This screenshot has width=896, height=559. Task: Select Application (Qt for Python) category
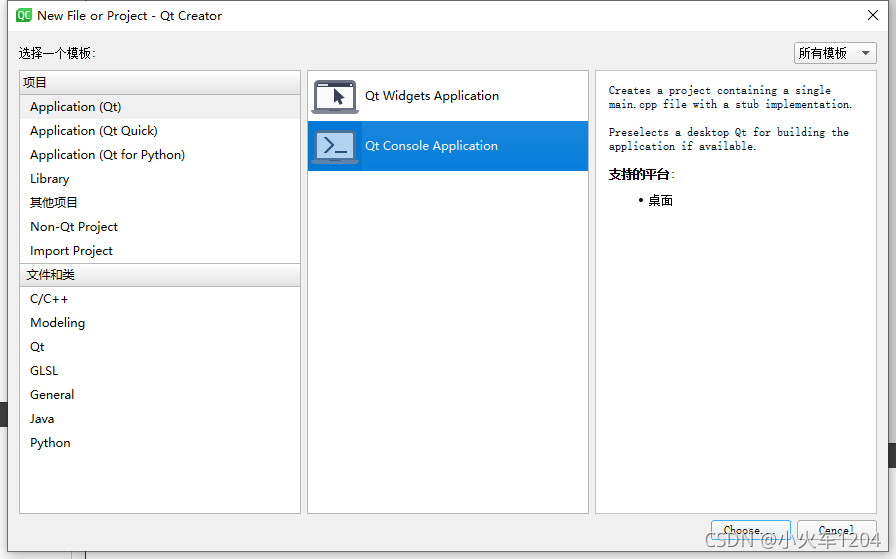(x=159, y=155)
